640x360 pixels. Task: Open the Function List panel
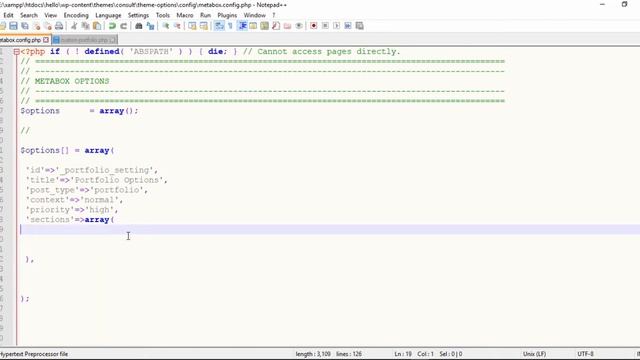tap(276, 26)
